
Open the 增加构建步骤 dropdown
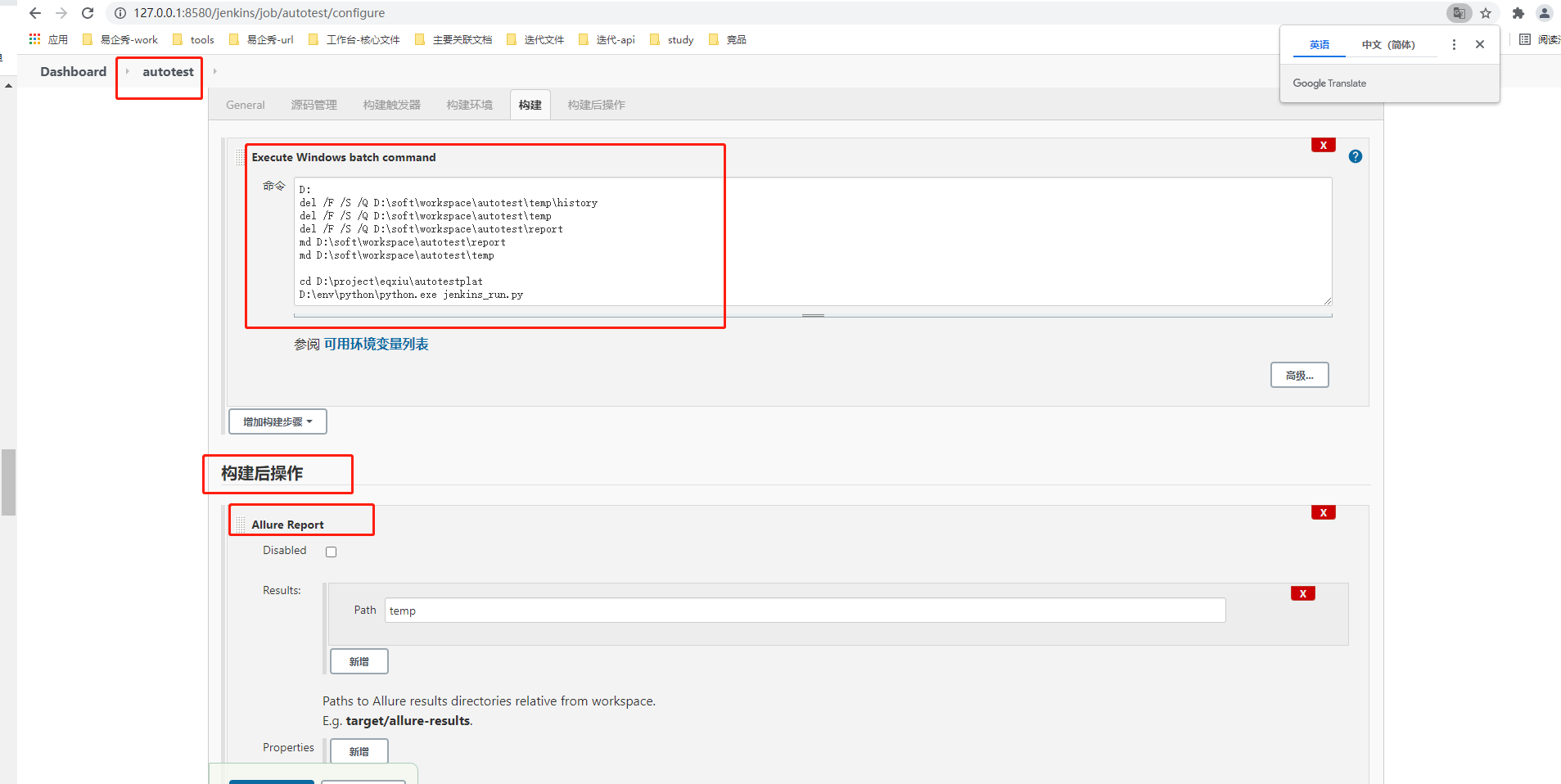point(277,421)
